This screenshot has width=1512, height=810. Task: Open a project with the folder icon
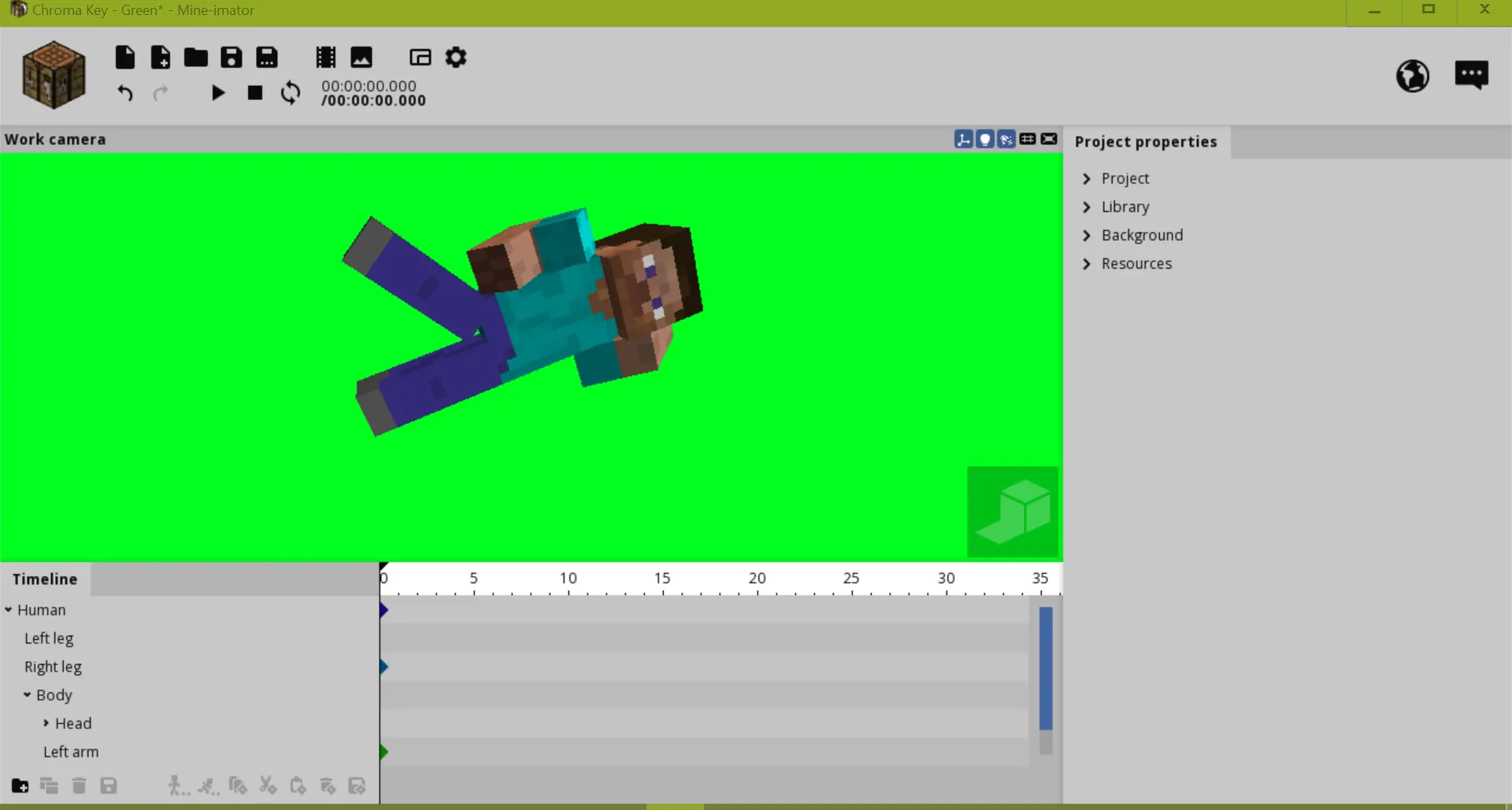pyautogui.click(x=195, y=57)
